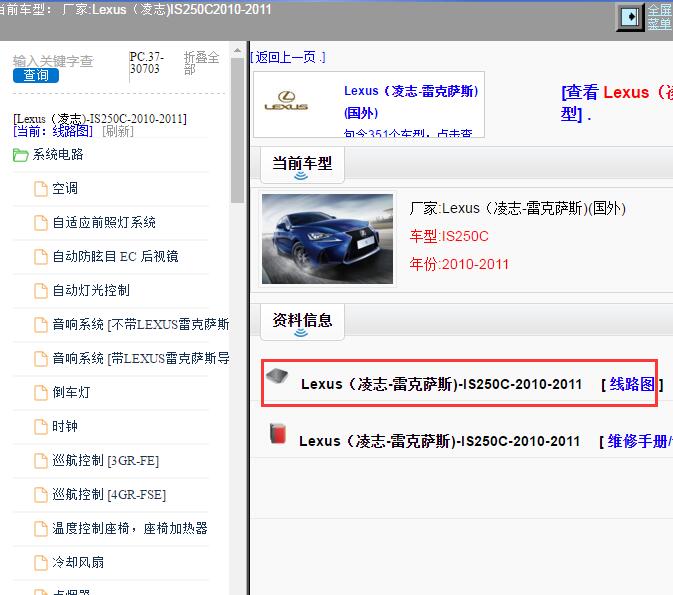Focus the keyword search input field
This screenshot has height=595, width=673.
[53, 61]
